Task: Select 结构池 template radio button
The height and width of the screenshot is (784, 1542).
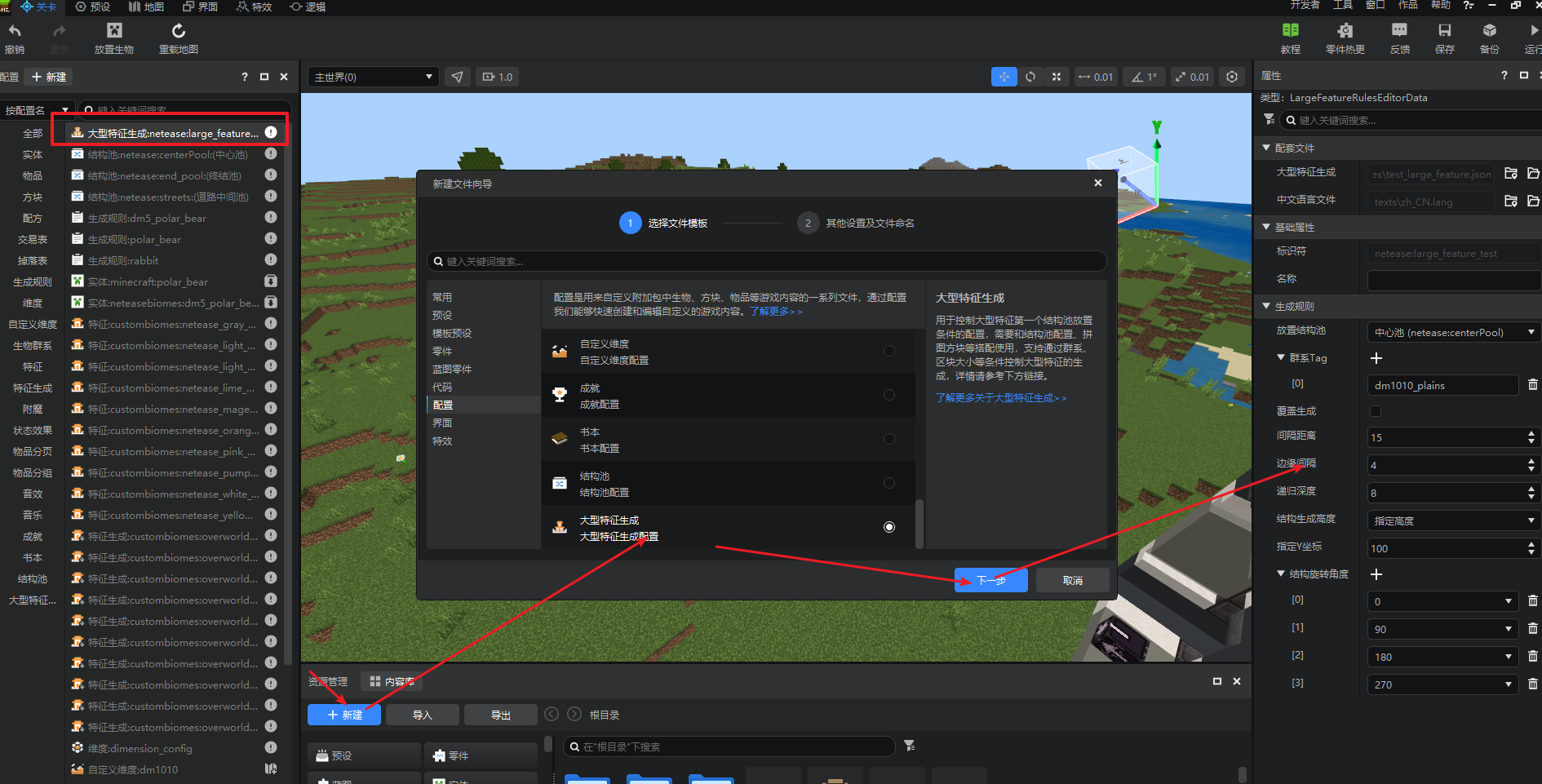Action: point(889,483)
